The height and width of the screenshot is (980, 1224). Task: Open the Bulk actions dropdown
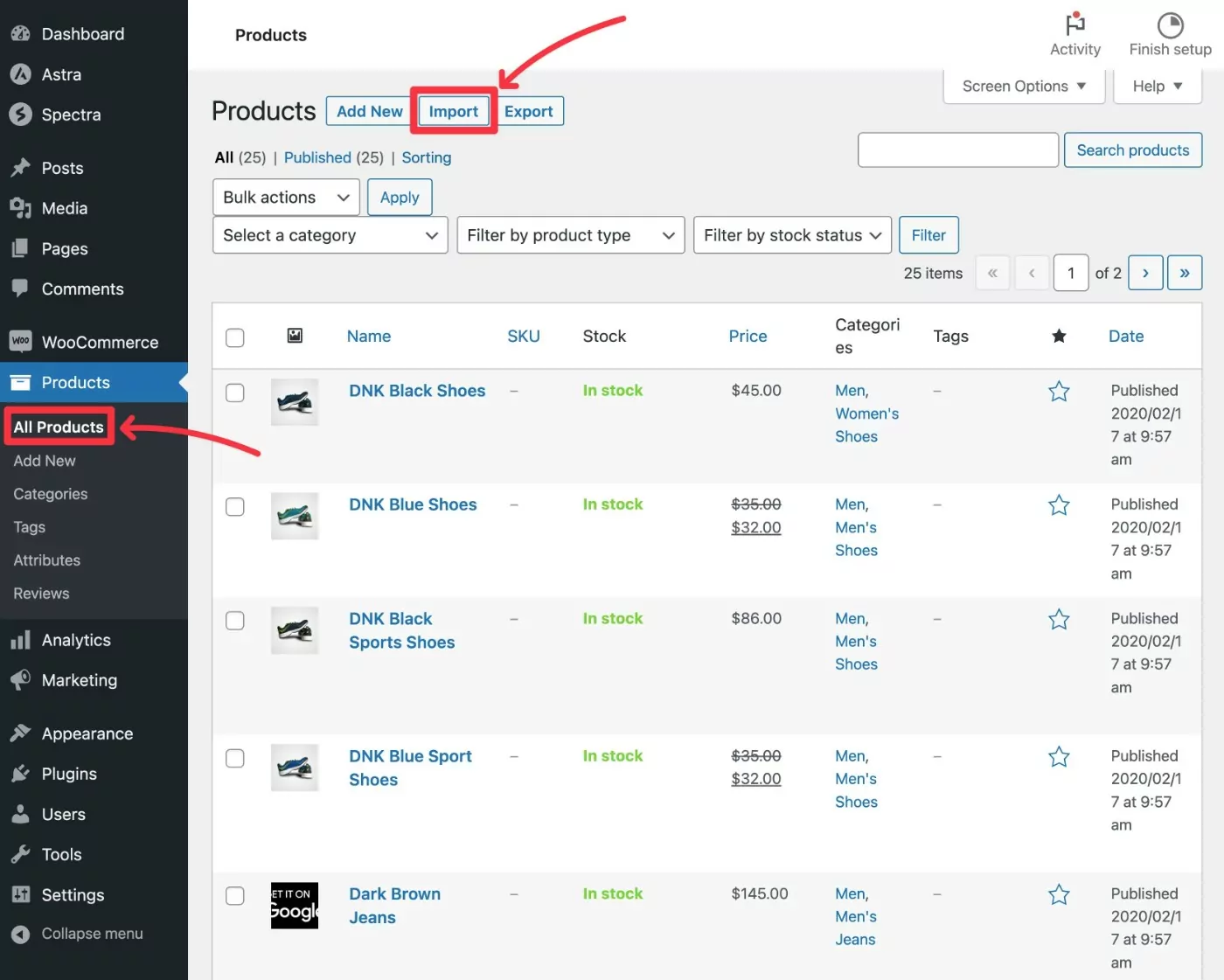click(x=286, y=198)
